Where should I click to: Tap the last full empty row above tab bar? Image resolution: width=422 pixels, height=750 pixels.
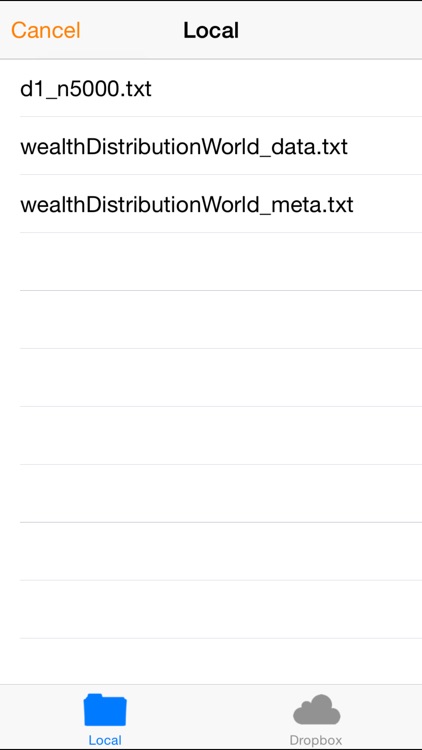pyautogui.click(x=211, y=609)
